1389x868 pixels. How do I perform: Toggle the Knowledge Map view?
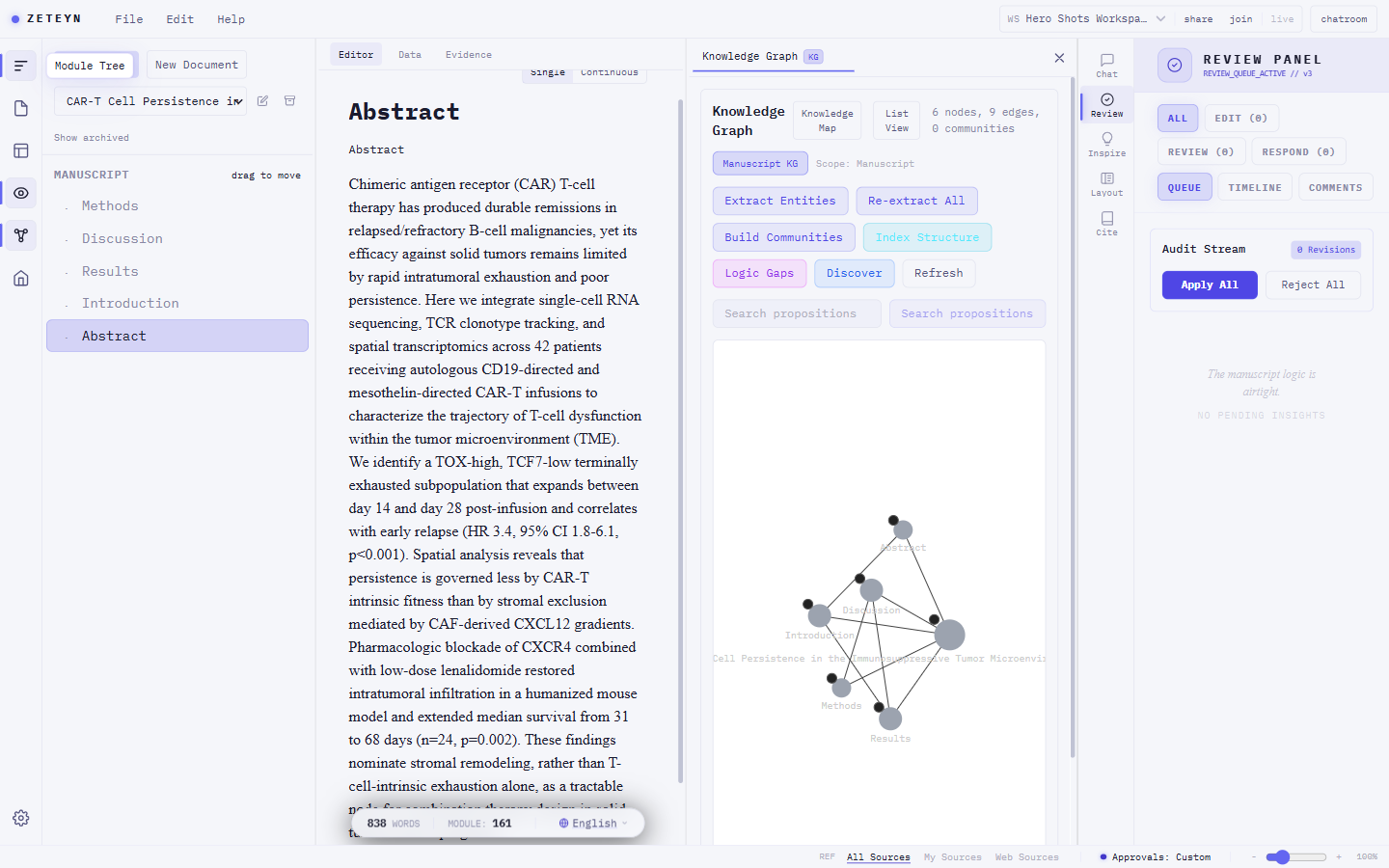tap(828, 121)
